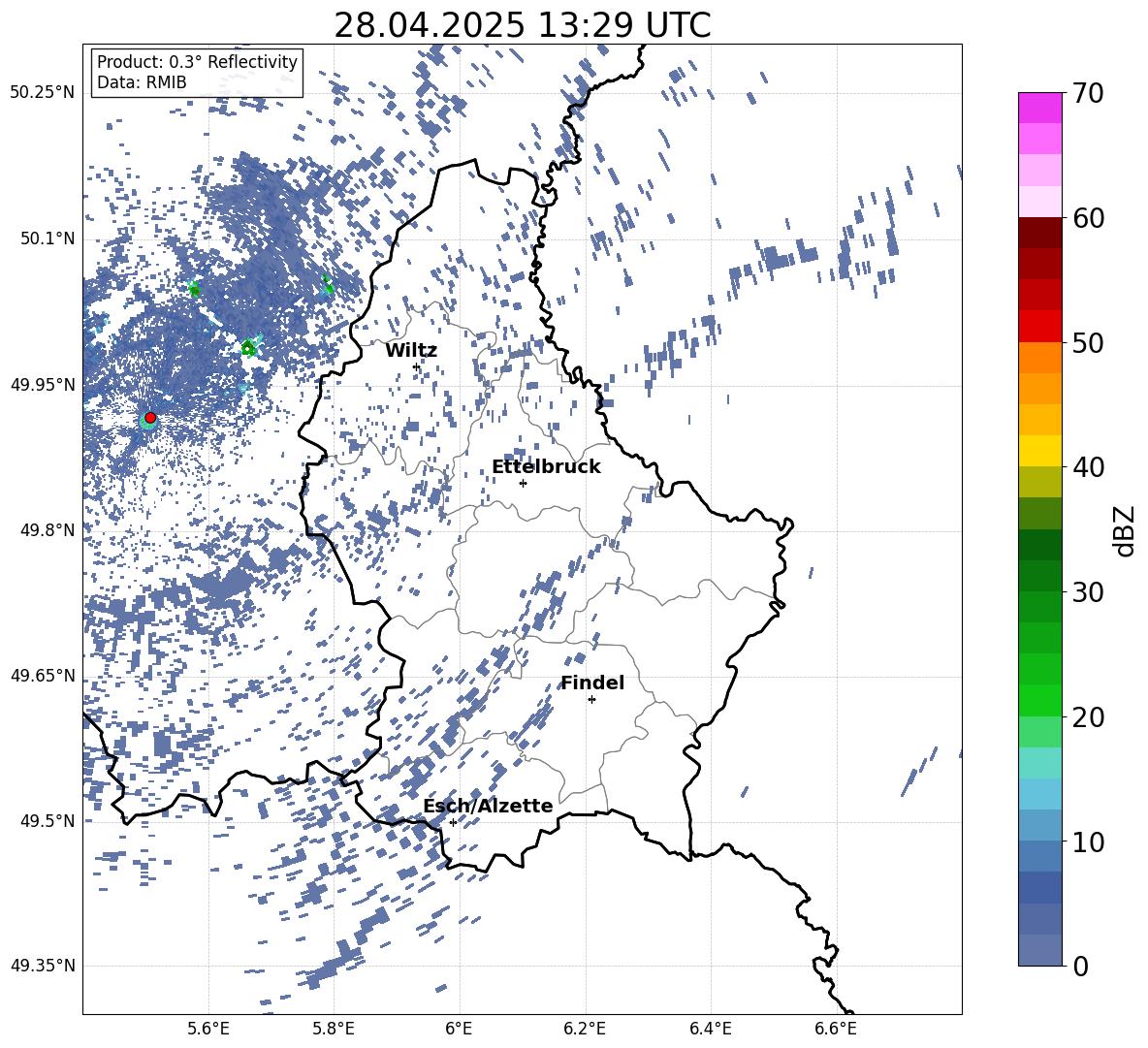
Task: Click the Wiltz station cross marker
Action: (x=417, y=366)
